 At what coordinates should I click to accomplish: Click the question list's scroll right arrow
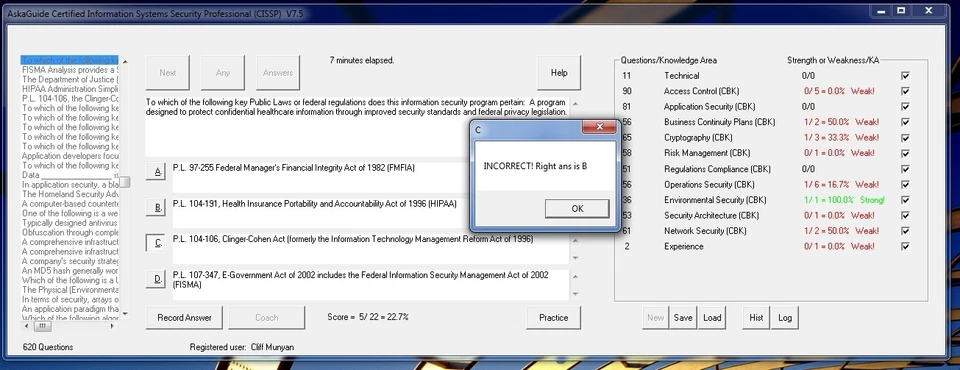pos(112,327)
